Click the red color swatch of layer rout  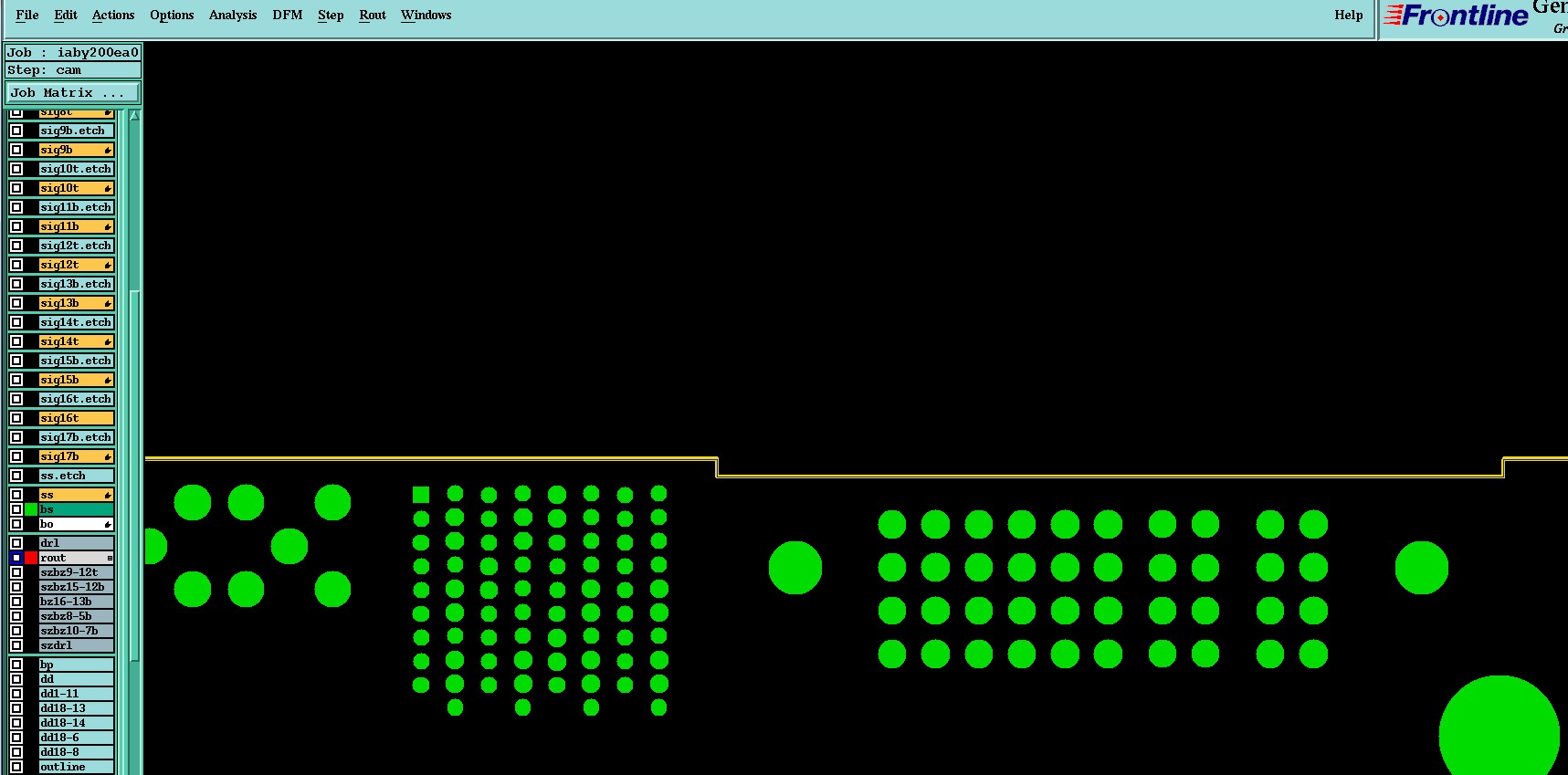(x=31, y=558)
